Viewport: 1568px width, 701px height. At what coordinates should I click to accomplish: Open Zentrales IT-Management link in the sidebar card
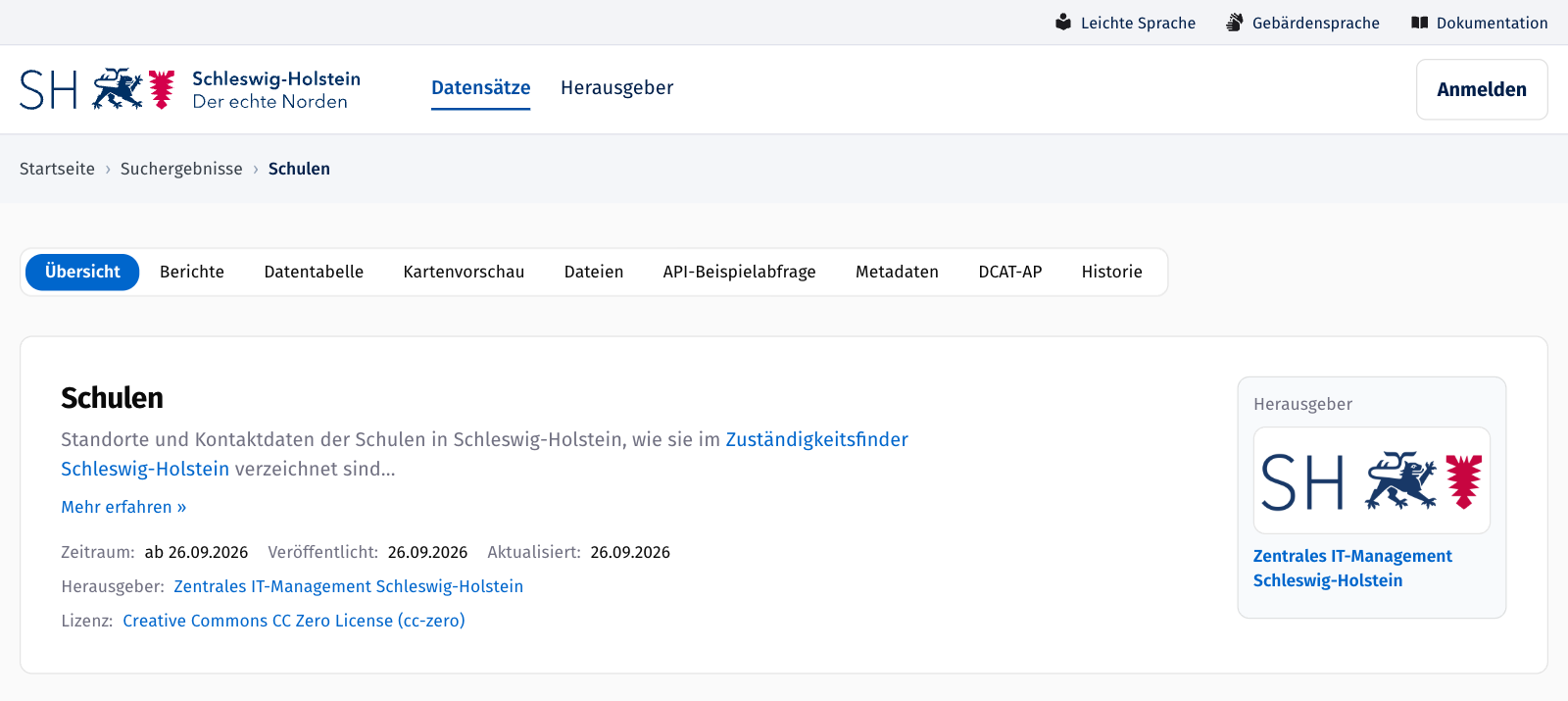(1352, 568)
